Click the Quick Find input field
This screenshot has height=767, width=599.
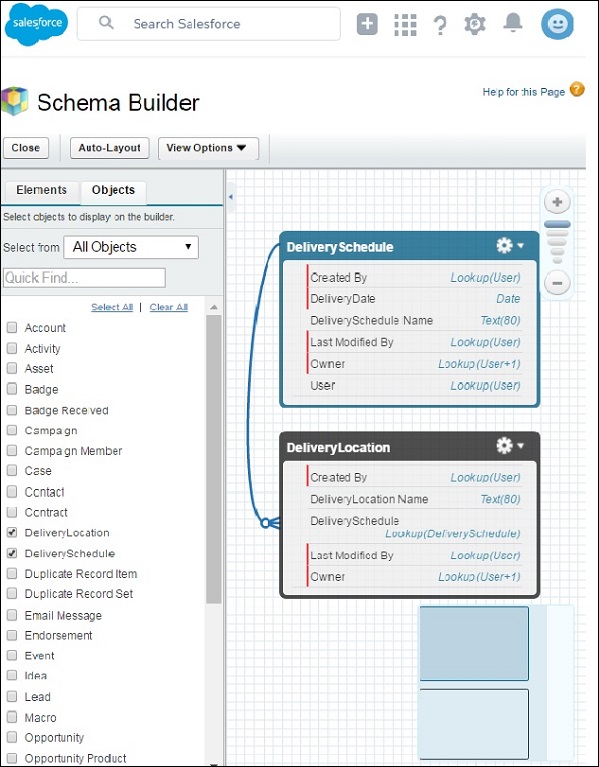point(84,278)
